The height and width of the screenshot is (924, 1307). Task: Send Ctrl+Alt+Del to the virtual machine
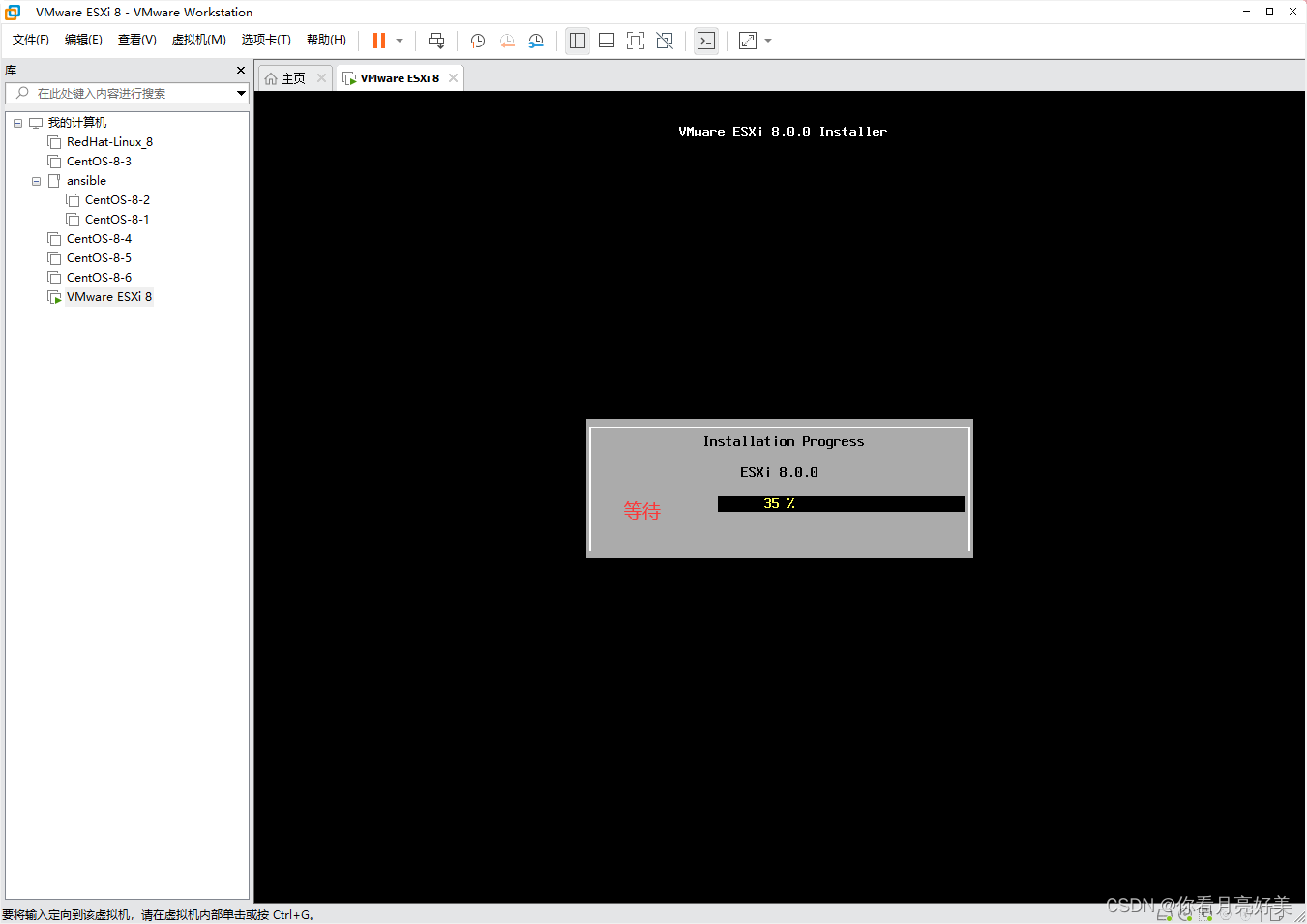click(x=436, y=41)
